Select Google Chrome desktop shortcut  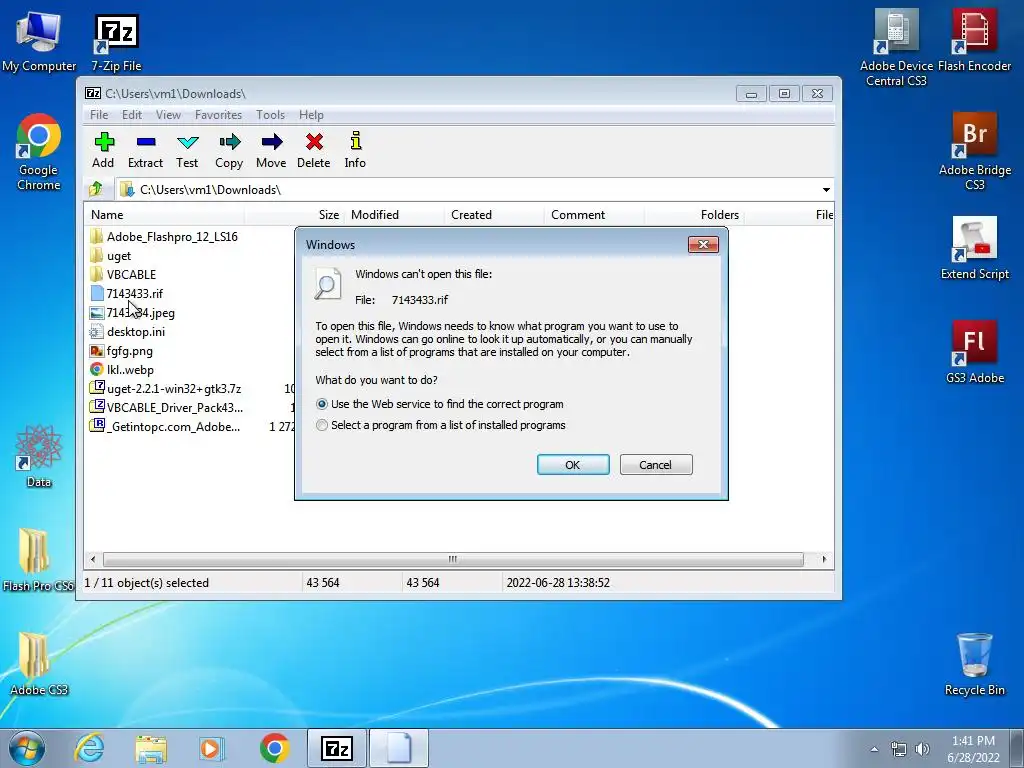39,153
